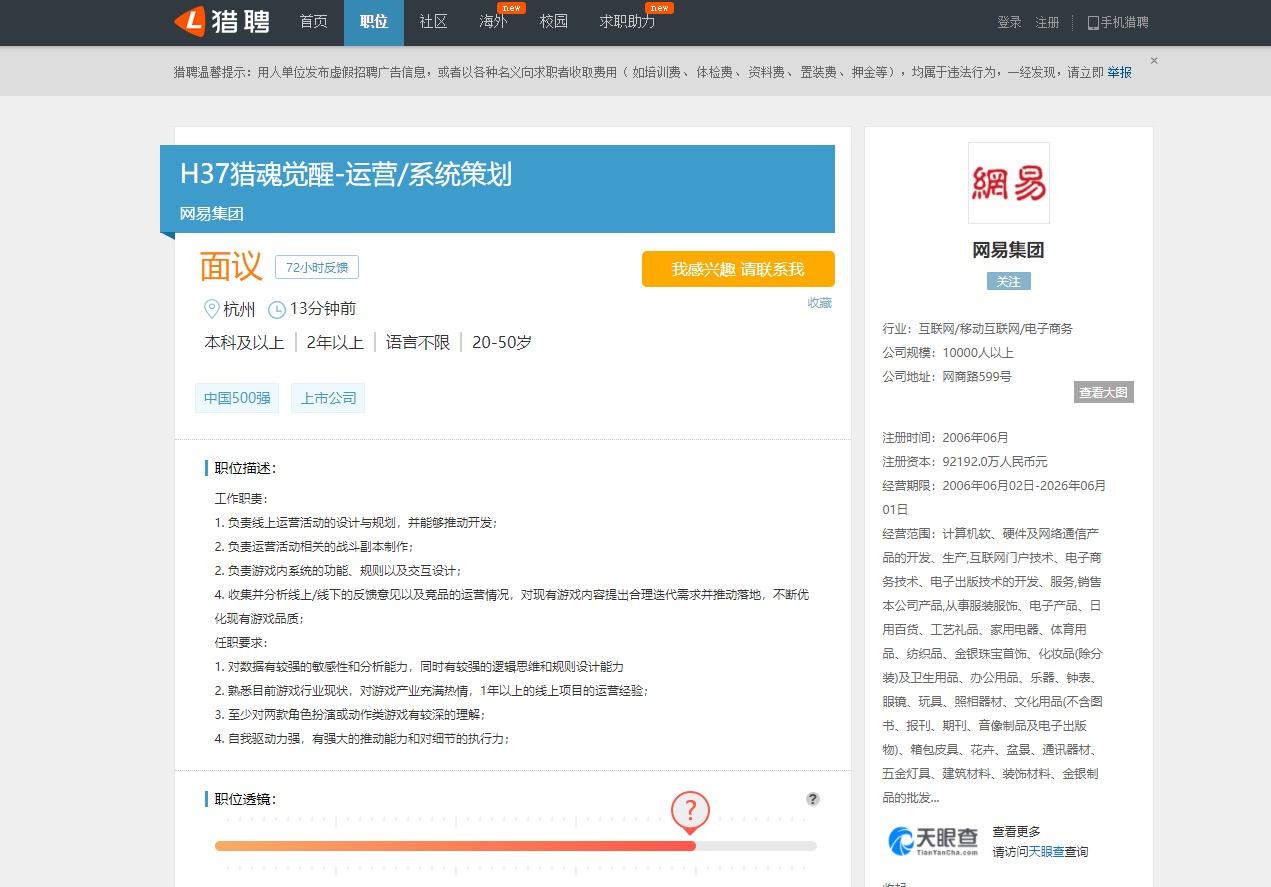Viewport: 1271px width, 887px height.
Task: Click 注册时间：2006年06月 text
Action: (946, 437)
